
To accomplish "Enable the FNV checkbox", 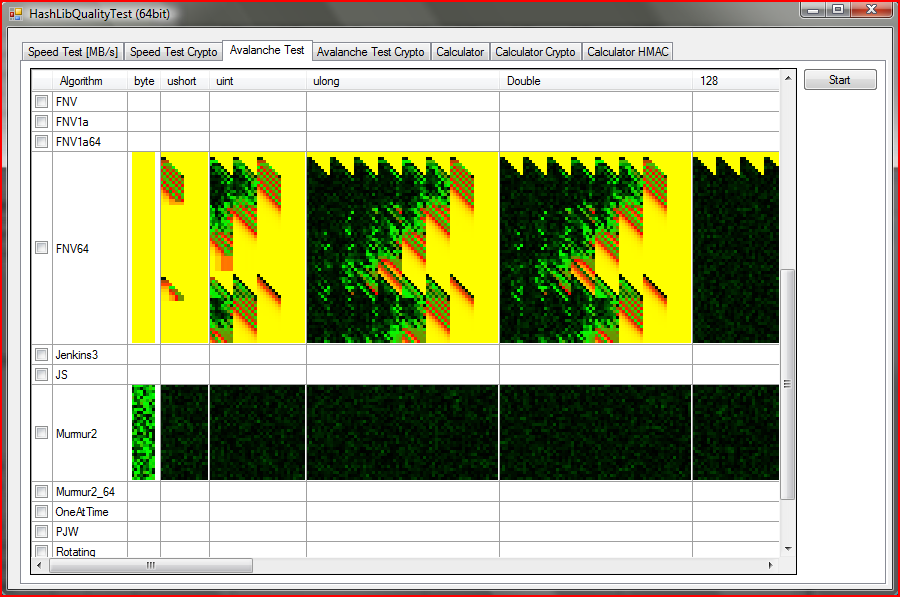I will (x=41, y=102).
